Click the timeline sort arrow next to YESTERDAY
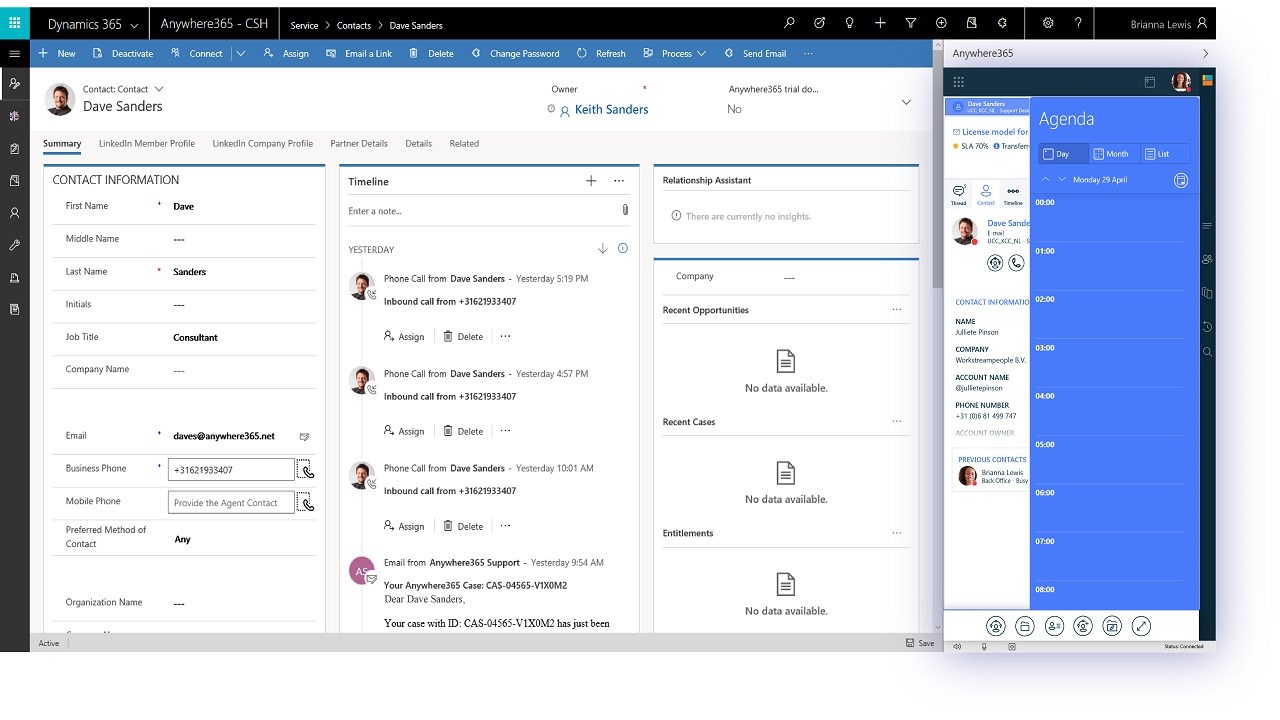Screen dimensions: 1280x720 602,249
